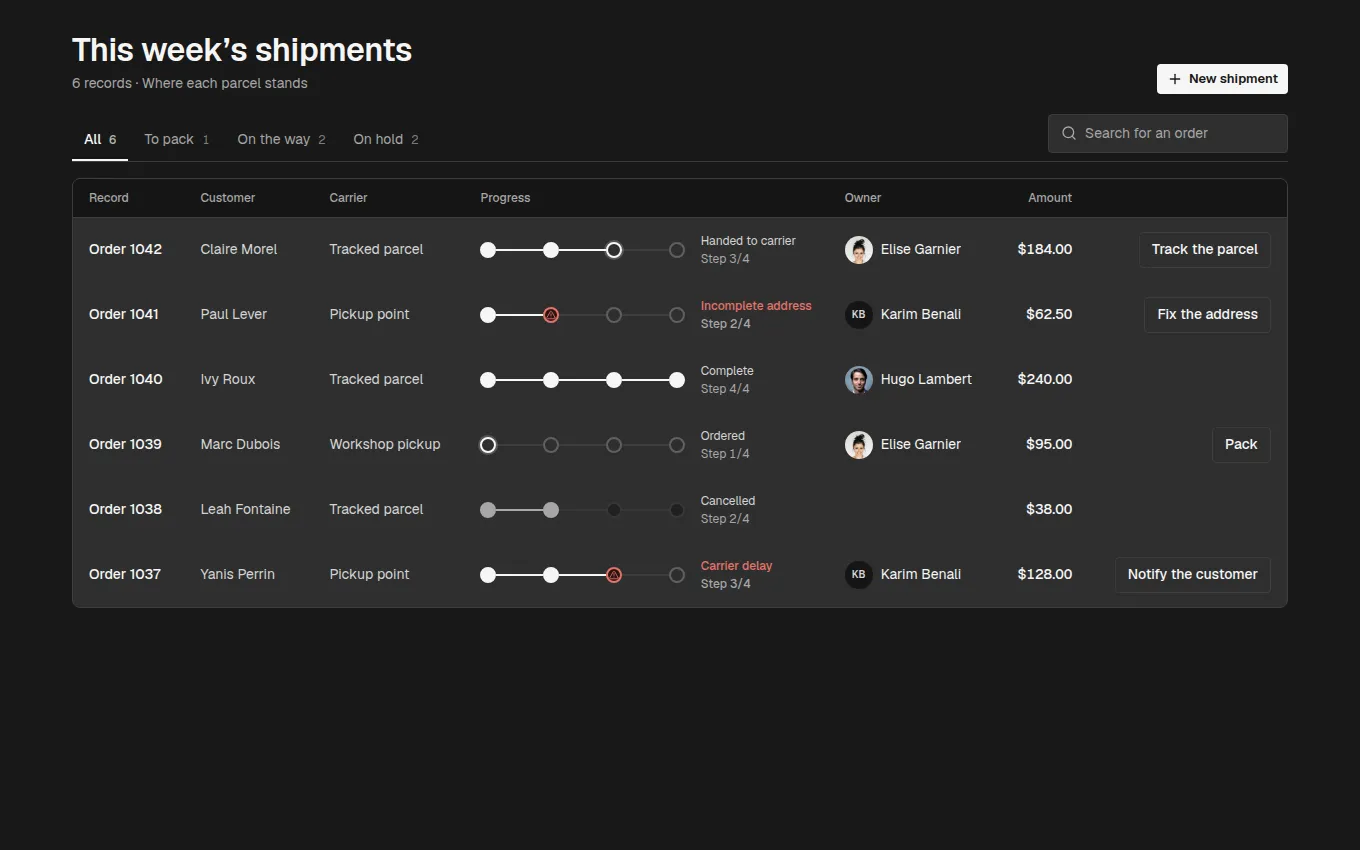The image size is (1360, 850).
Task: Click the Incomplete address status text
Action: (756, 306)
